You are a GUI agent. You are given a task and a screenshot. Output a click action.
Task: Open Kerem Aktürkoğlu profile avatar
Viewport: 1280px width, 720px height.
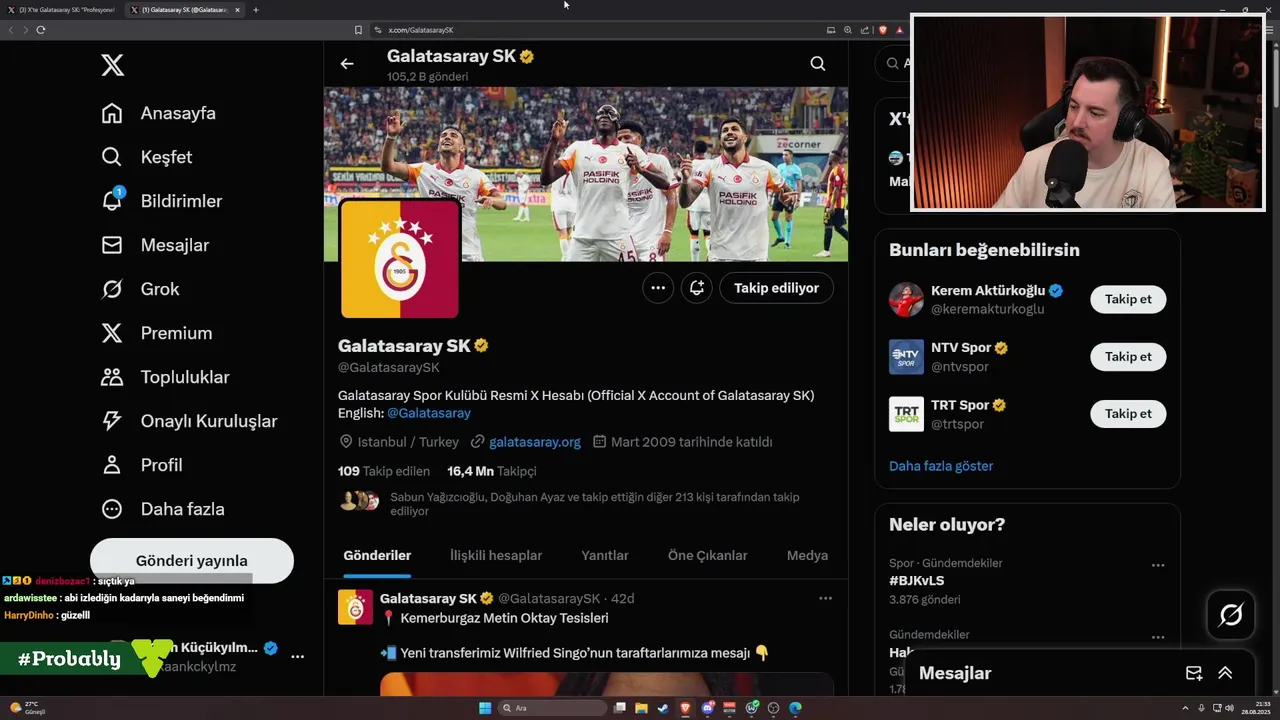coord(906,299)
